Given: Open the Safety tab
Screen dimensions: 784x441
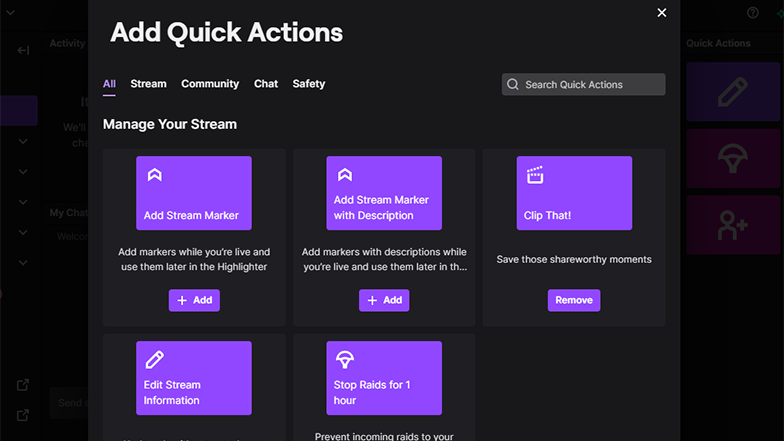Looking at the screenshot, I should click(x=308, y=84).
